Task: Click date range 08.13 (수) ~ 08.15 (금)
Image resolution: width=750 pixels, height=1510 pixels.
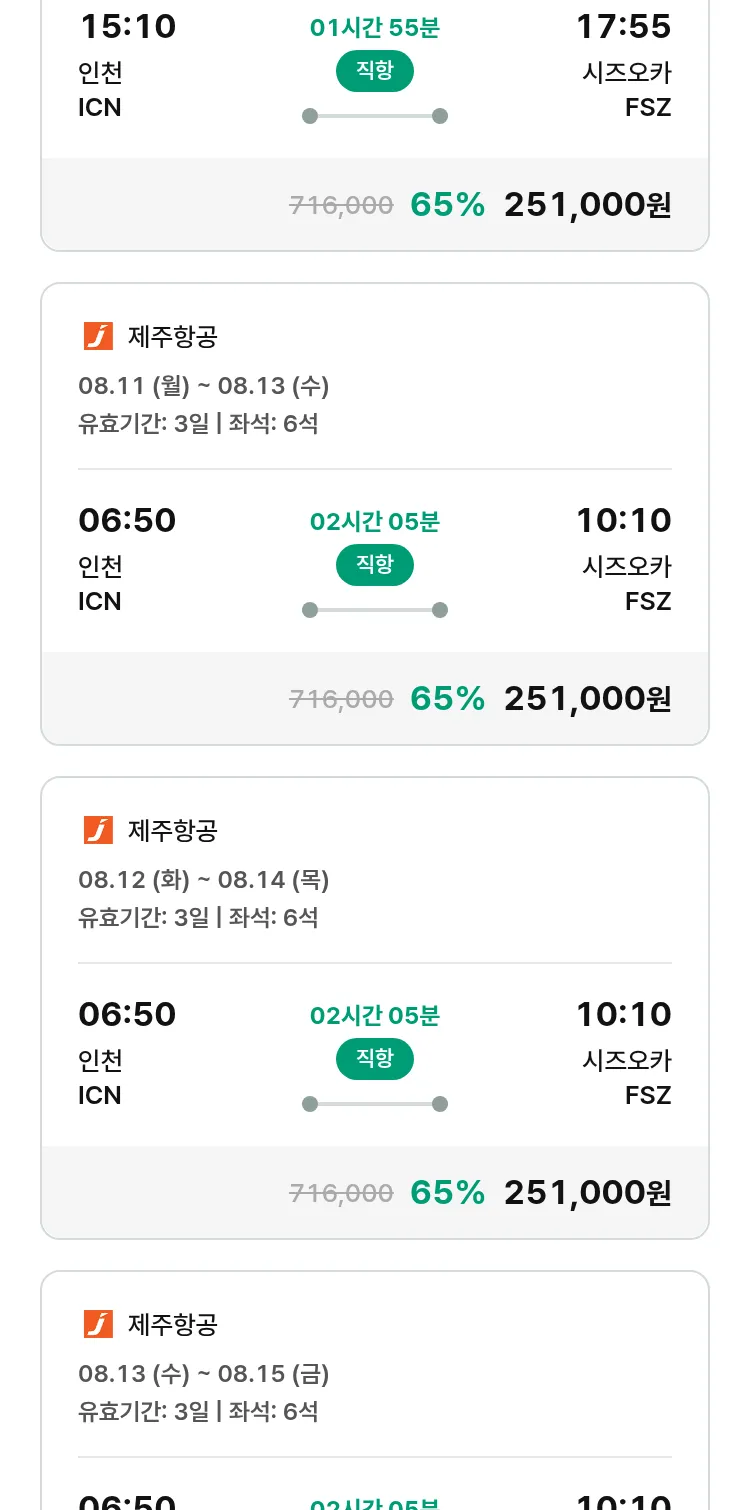Action: click(203, 1373)
